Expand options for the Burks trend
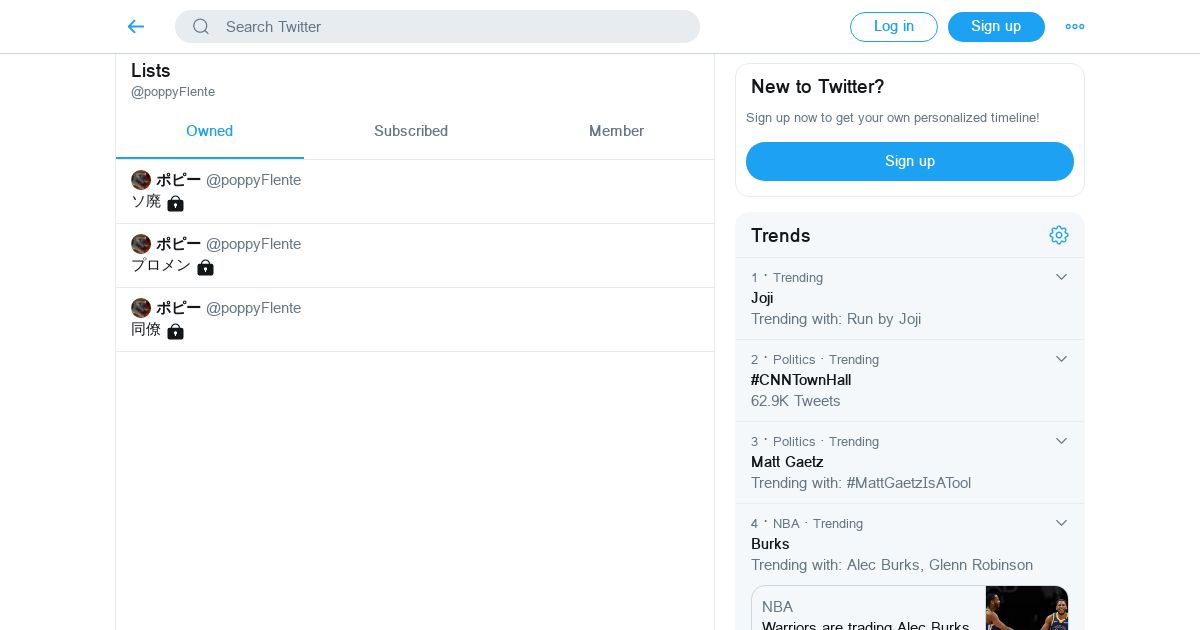The width and height of the screenshot is (1200, 630). 1061,523
